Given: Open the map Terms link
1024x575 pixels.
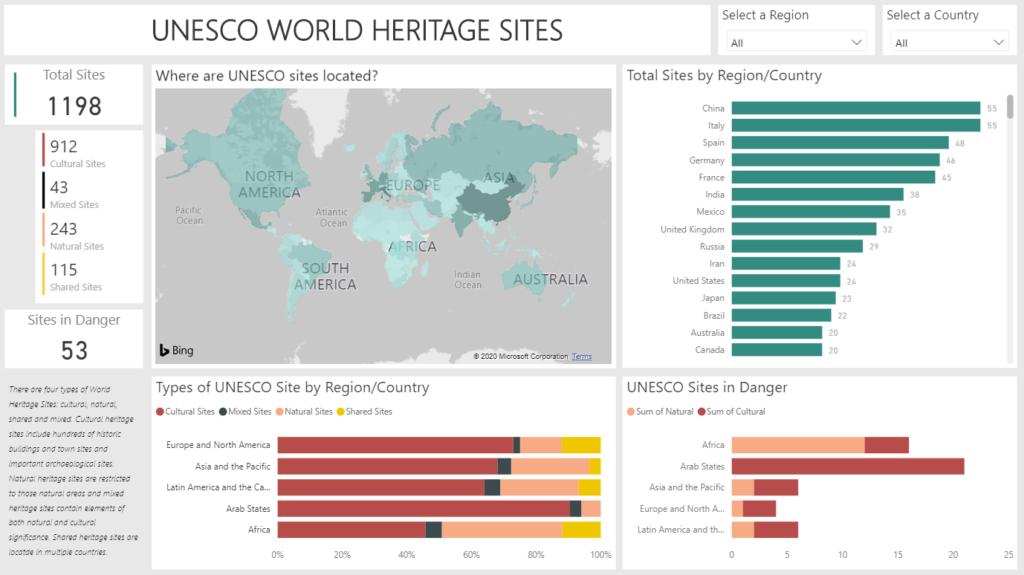Looking at the screenshot, I should 581,357.
